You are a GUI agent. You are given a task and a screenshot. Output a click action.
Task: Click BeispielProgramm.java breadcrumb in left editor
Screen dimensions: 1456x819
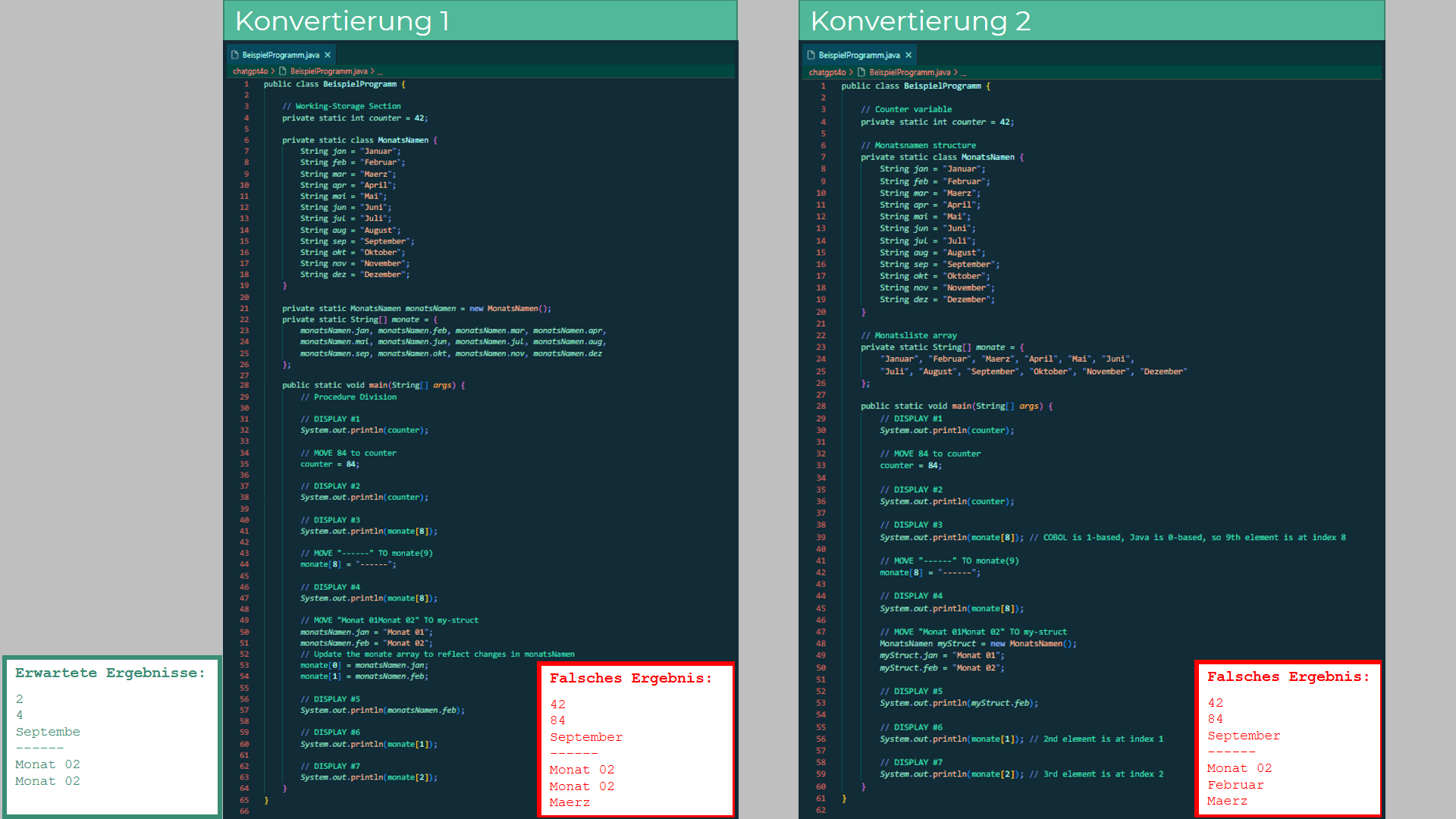pos(328,71)
